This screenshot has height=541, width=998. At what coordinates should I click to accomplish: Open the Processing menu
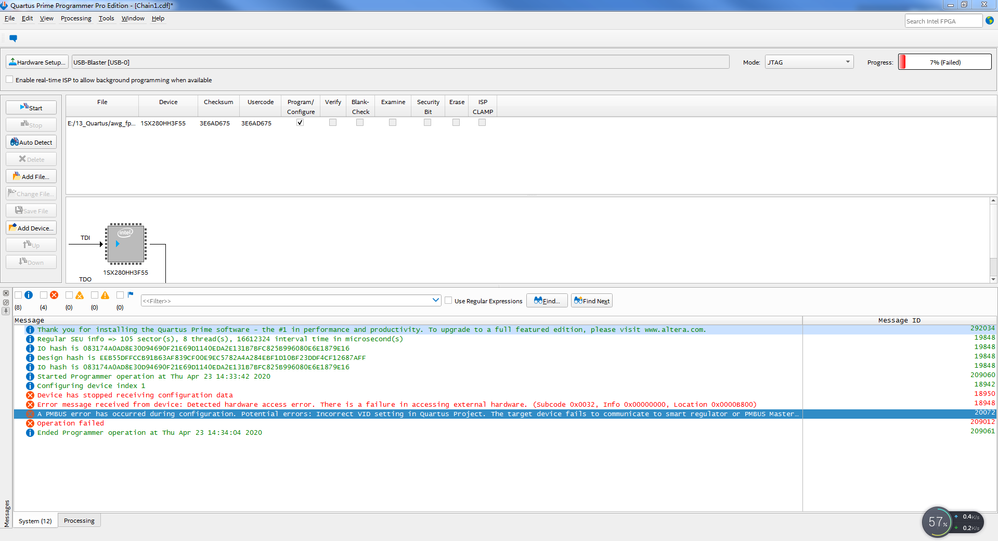75,18
